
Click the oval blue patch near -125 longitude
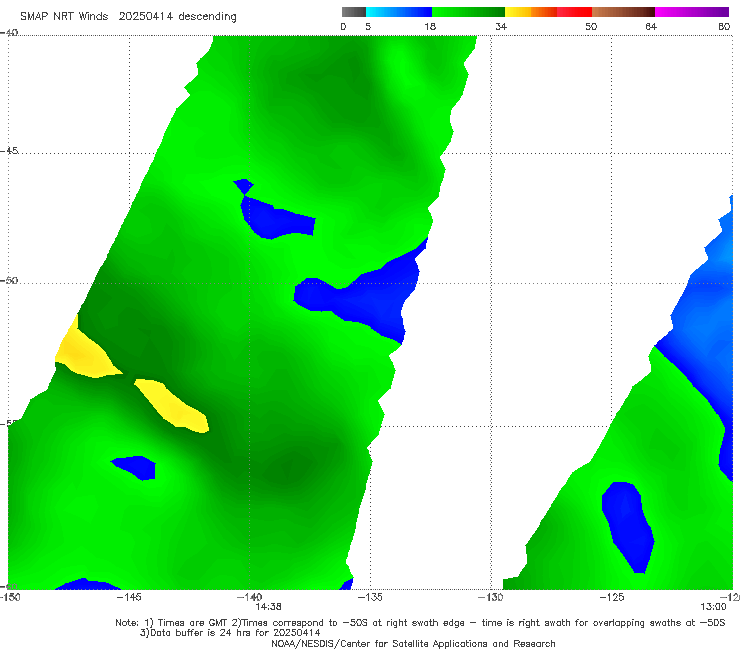click(628, 526)
